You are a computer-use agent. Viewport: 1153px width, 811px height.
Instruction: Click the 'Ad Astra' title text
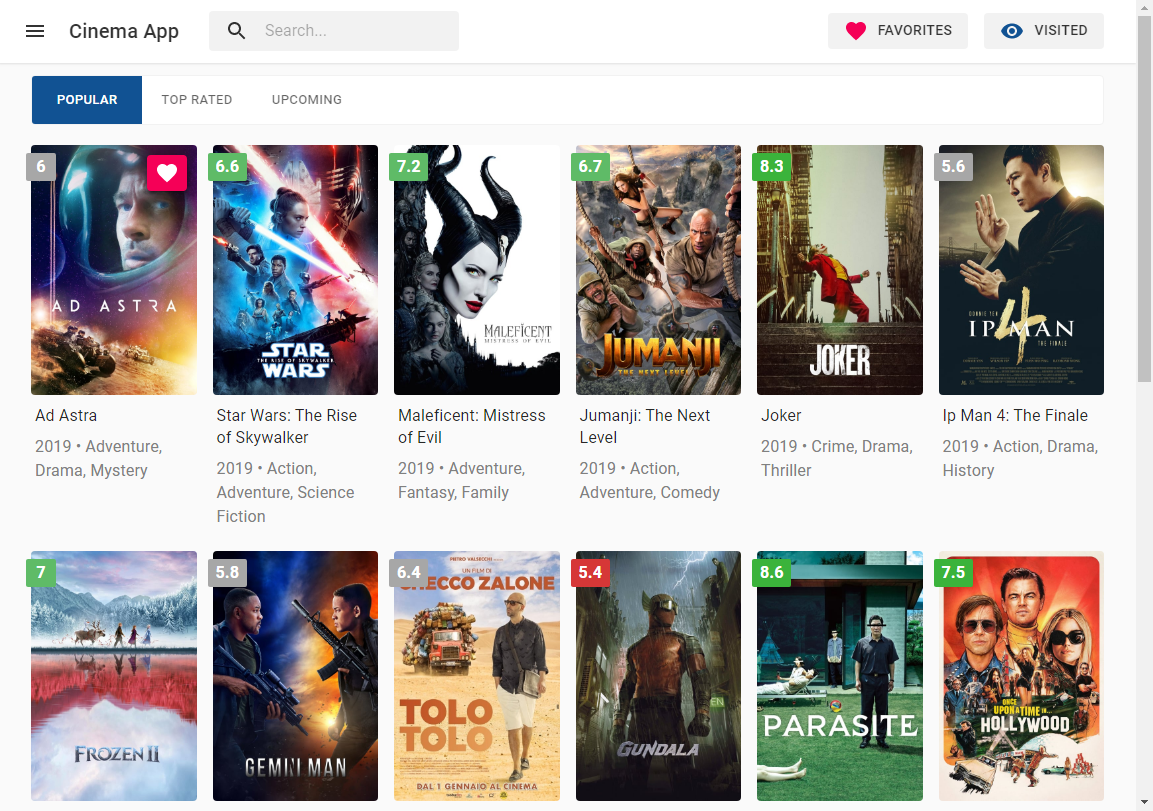[x=66, y=415]
